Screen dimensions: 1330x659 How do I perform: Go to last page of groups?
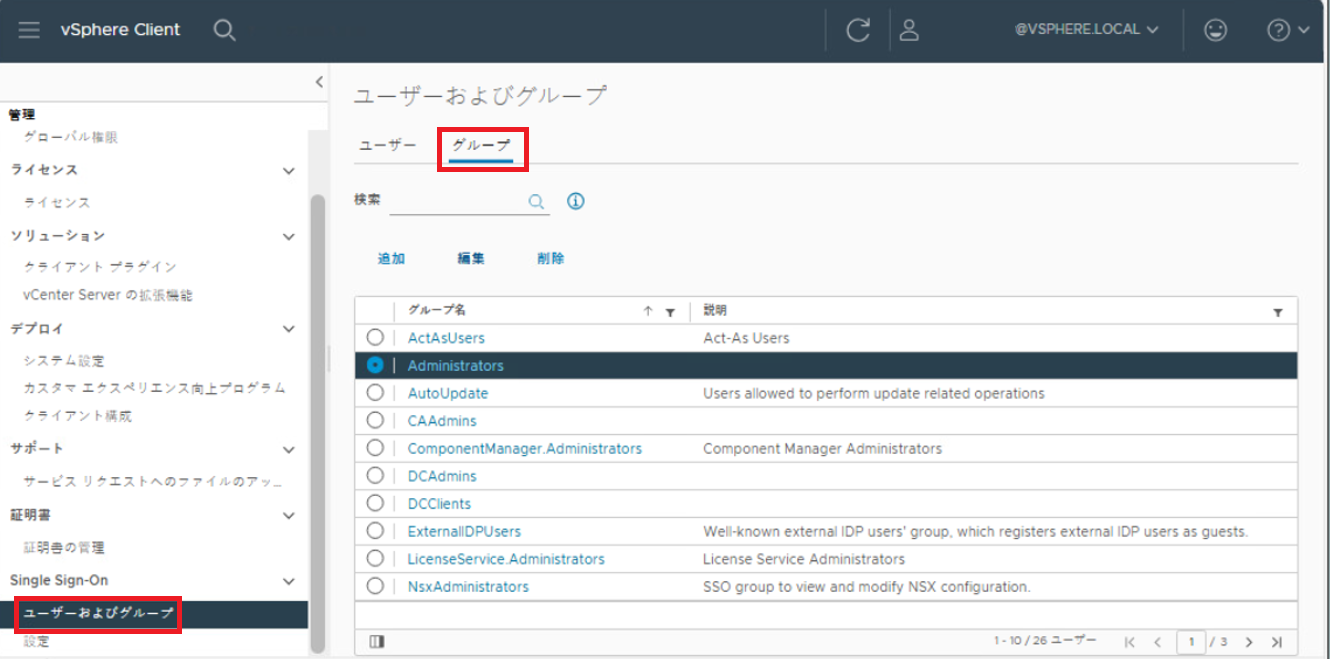[x=1276, y=642]
